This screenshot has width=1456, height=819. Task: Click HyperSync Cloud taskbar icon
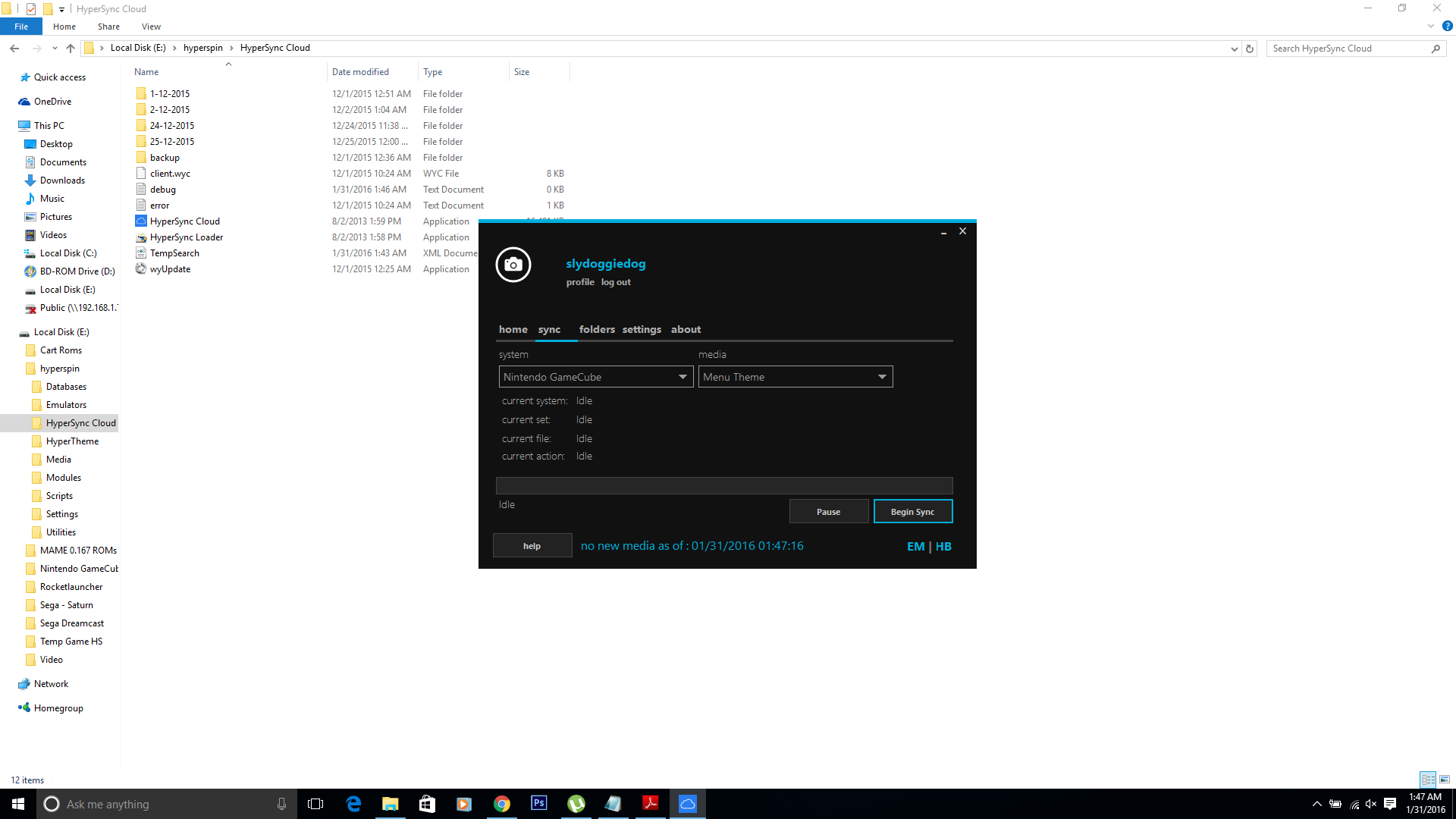click(x=687, y=804)
